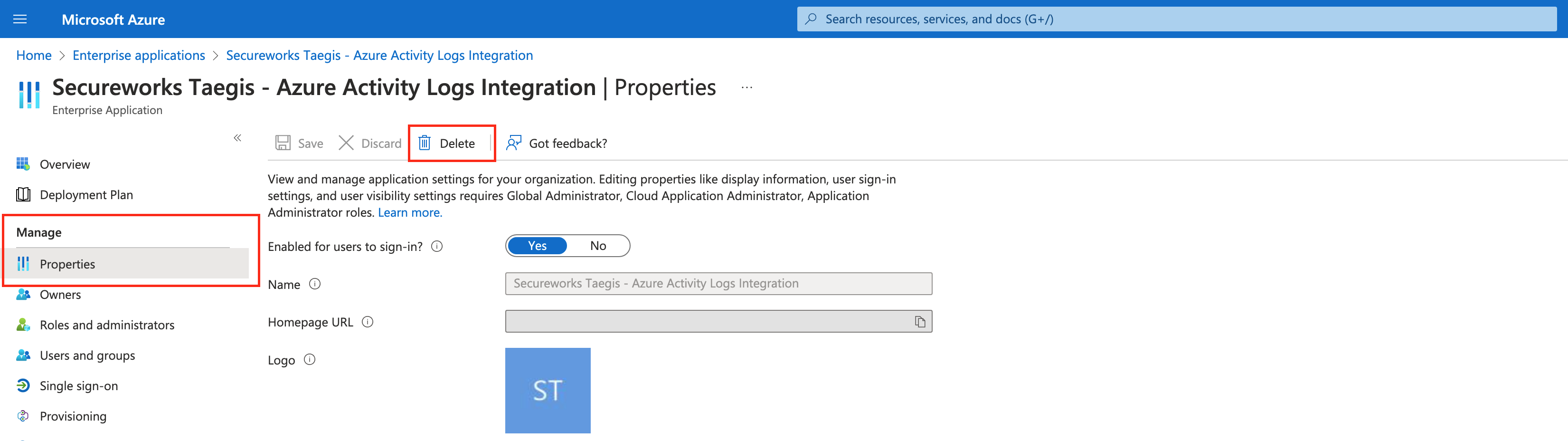Click info icon next to Enabled for sign-in

point(437,246)
